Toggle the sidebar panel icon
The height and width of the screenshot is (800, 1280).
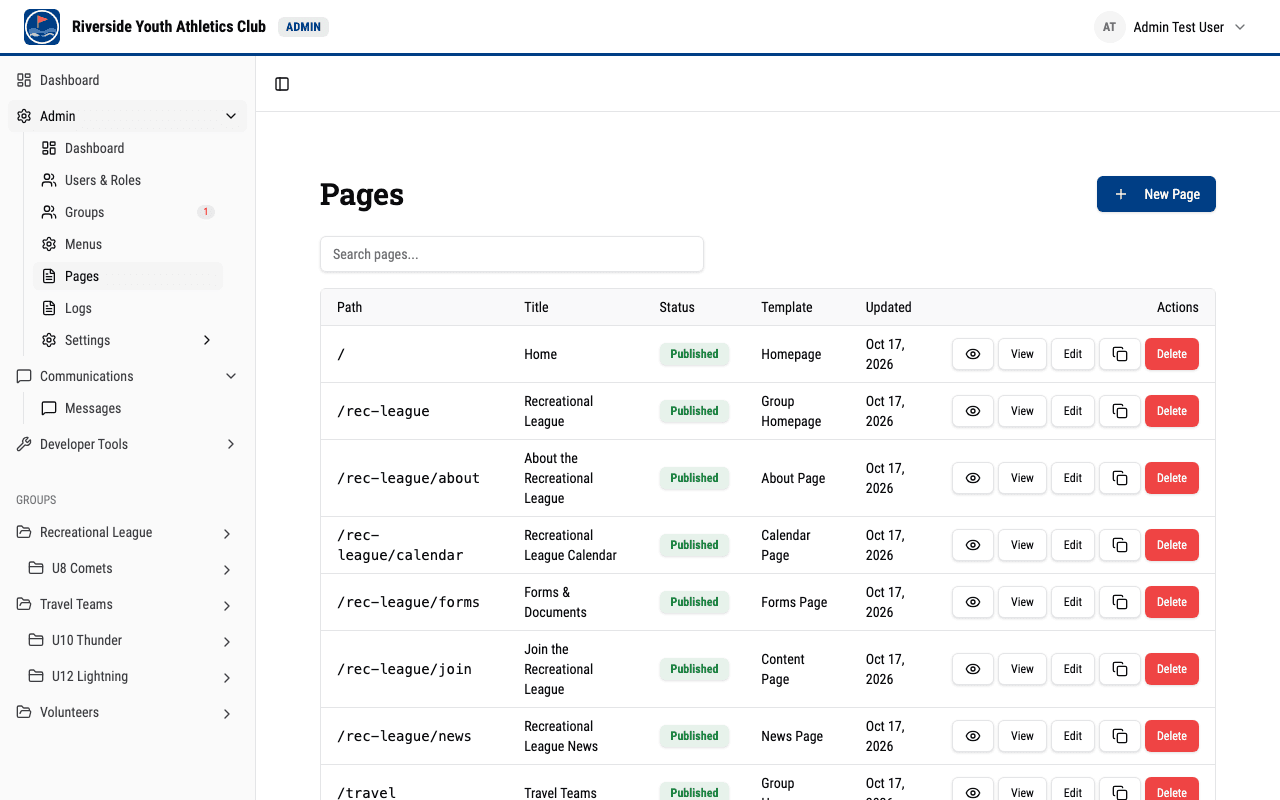pos(282,84)
